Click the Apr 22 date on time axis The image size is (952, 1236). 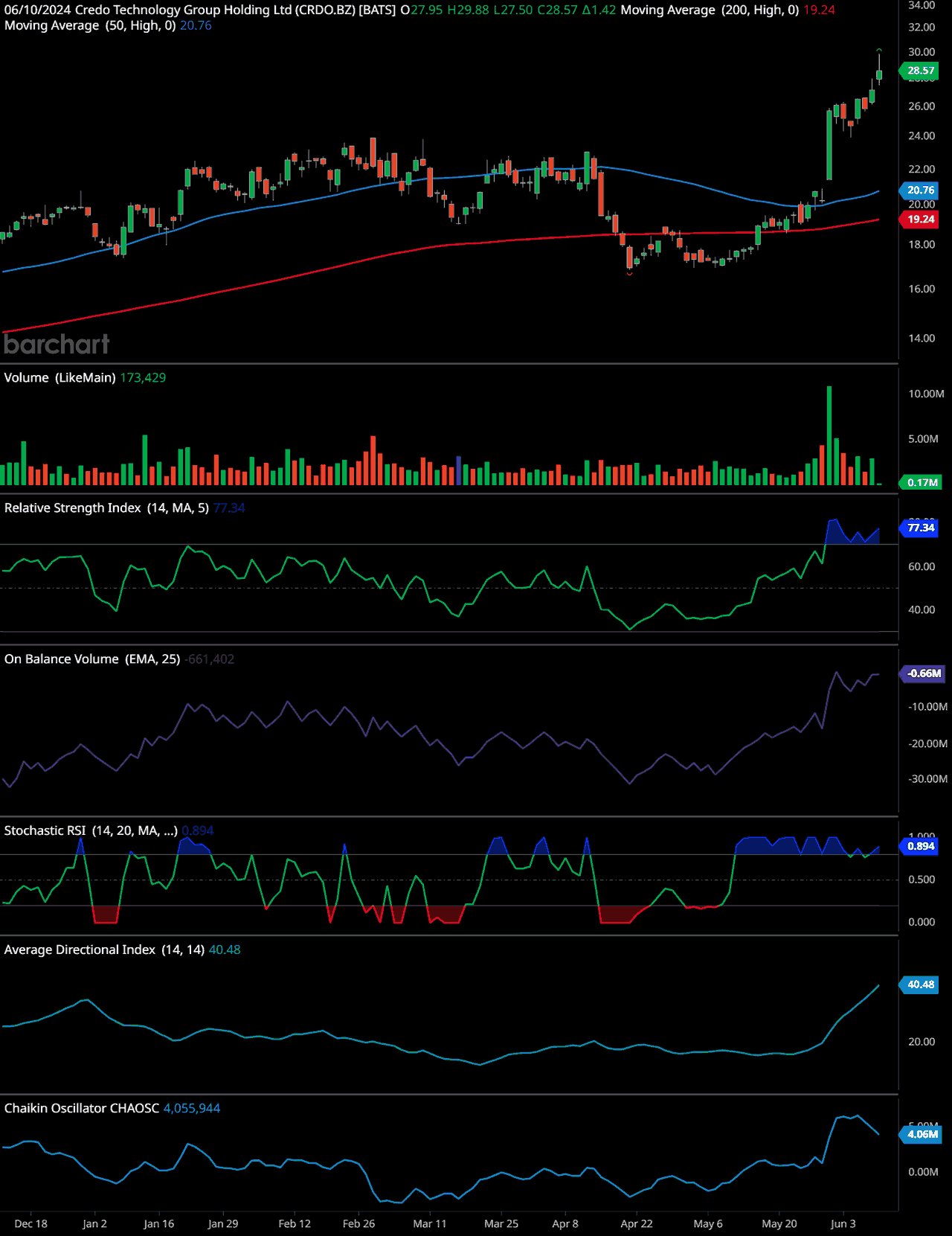coord(637,1223)
